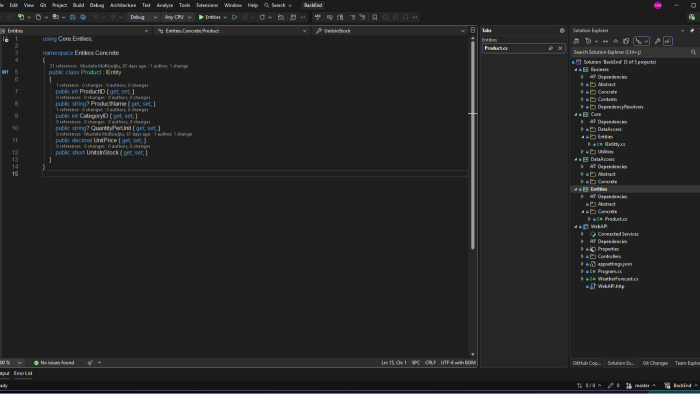The height and width of the screenshot is (394, 700).
Task: Open the Entities project navigation dropdown
Action: click(x=75, y=31)
